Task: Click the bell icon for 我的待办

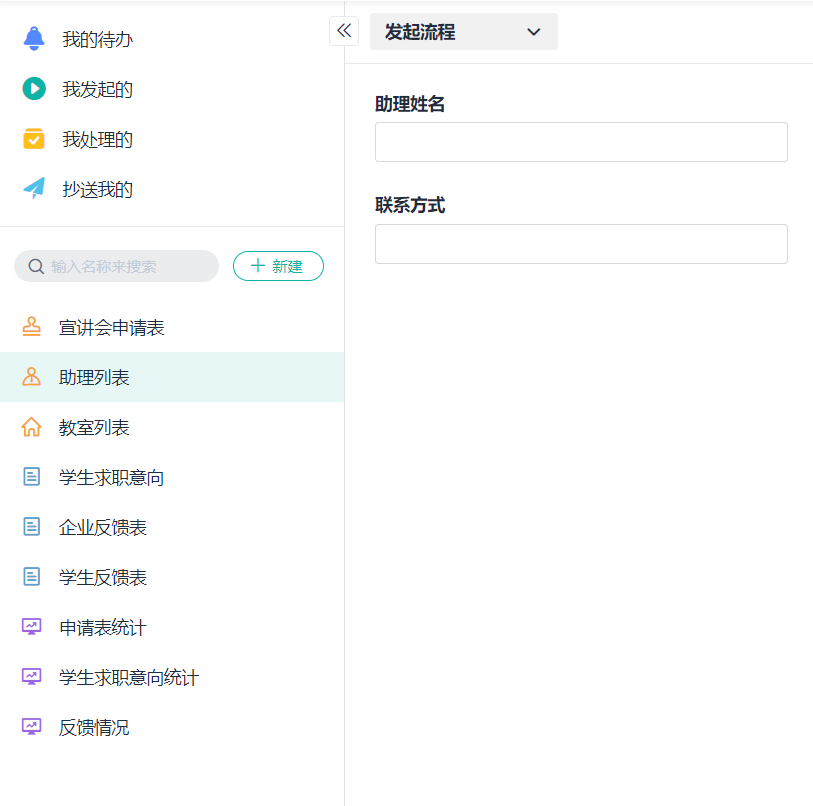Action: point(34,39)
